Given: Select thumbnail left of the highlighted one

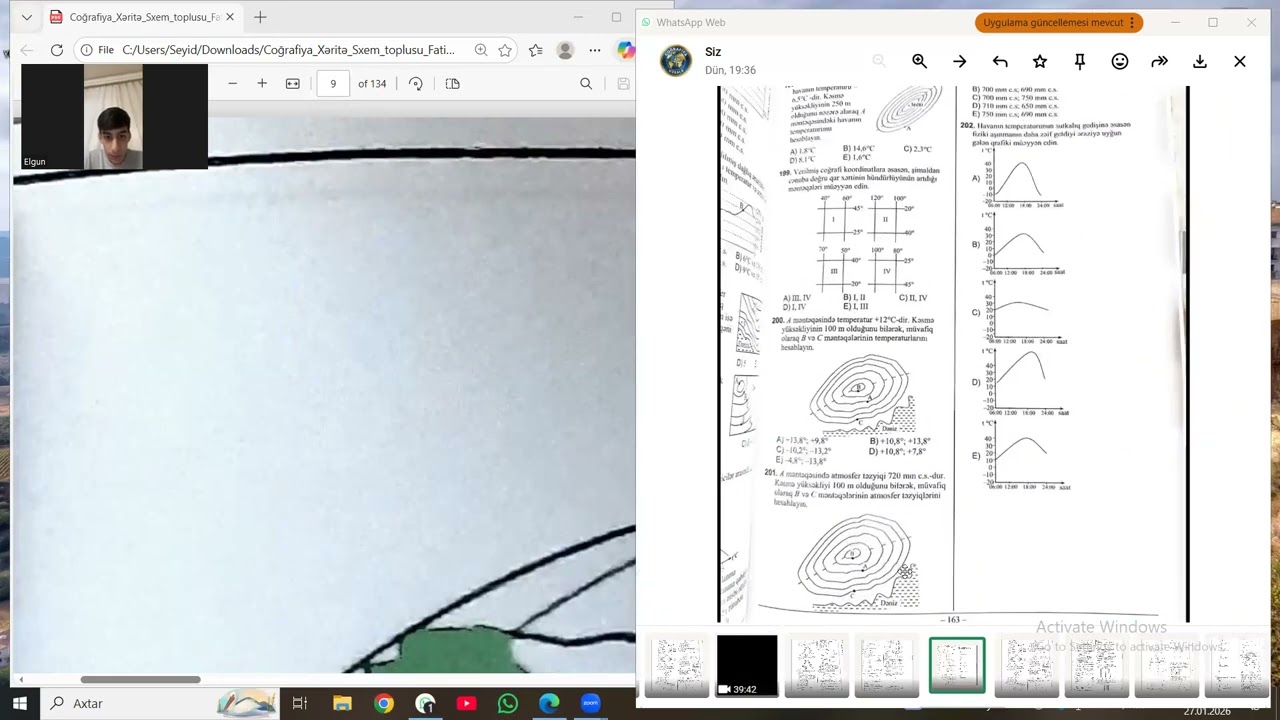Looking at the screenshot, I should [887, 665].
